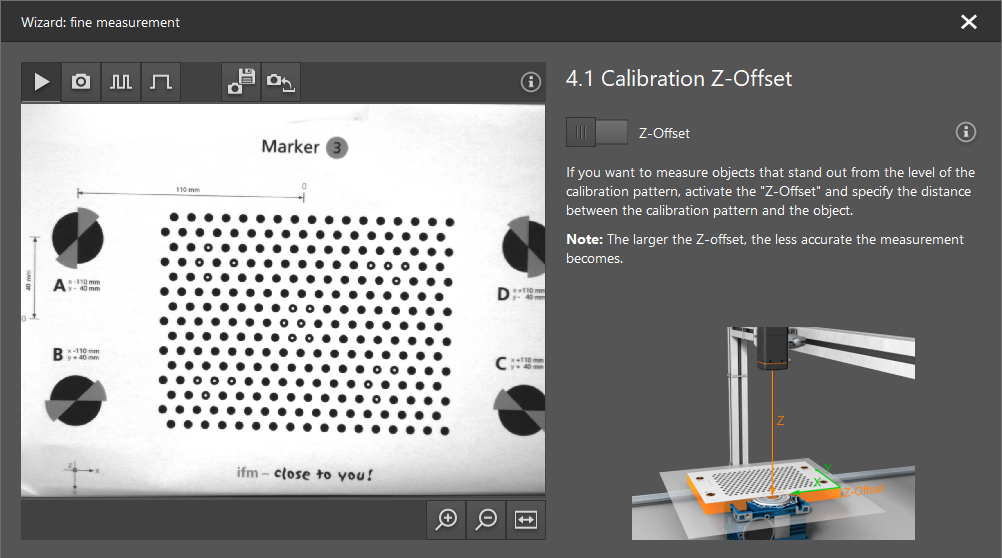Image resolution: width=1002 pixels, height=558 pixels.
Task: Click the 4.1 Calibration Z-Offset heading
Action: click(678, 79)
